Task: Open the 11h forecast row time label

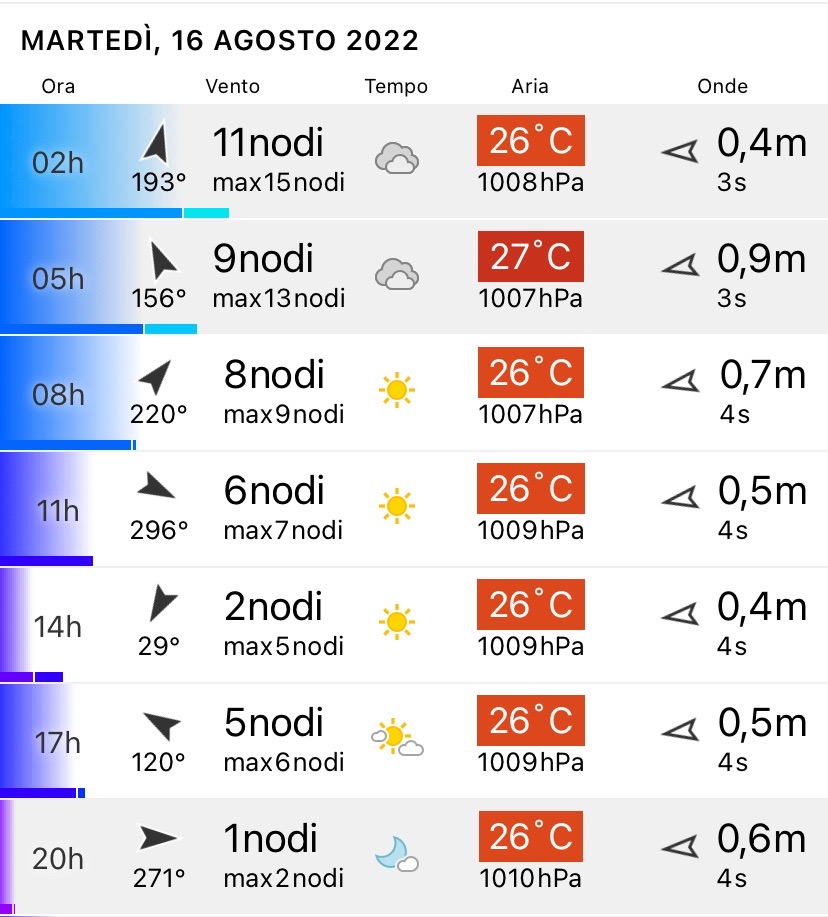Action: point(57,511)
